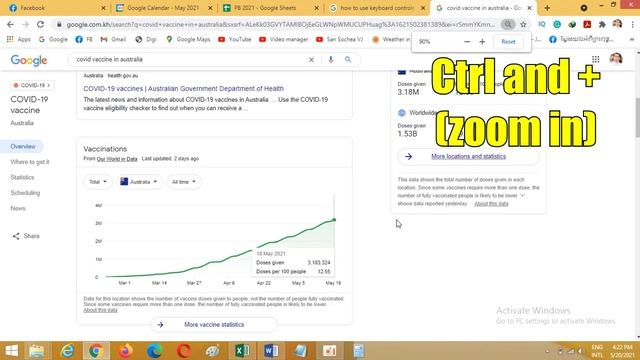Decrease zoom with the minus button
The height and width of the screenshot is (360, 640).
pyautogui.click(x=467, y=42)
